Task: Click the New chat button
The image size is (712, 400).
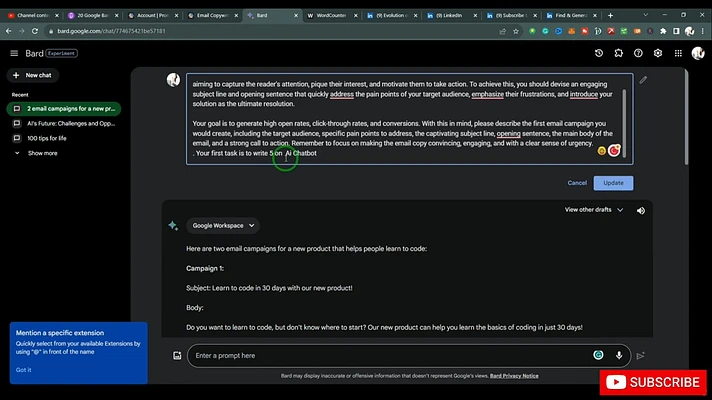Action: pos(32,75)
